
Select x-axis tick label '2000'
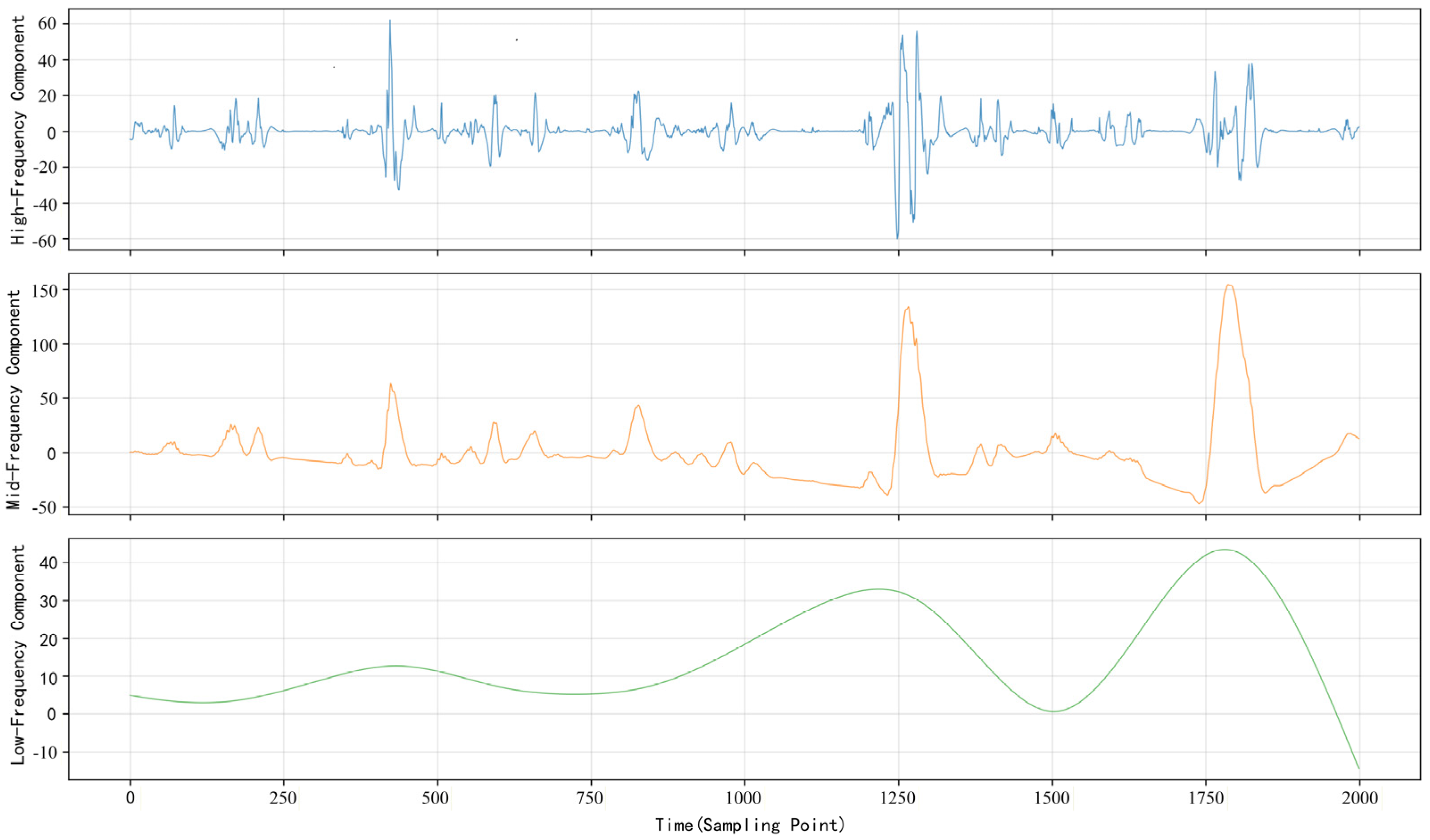(1360, 798)
